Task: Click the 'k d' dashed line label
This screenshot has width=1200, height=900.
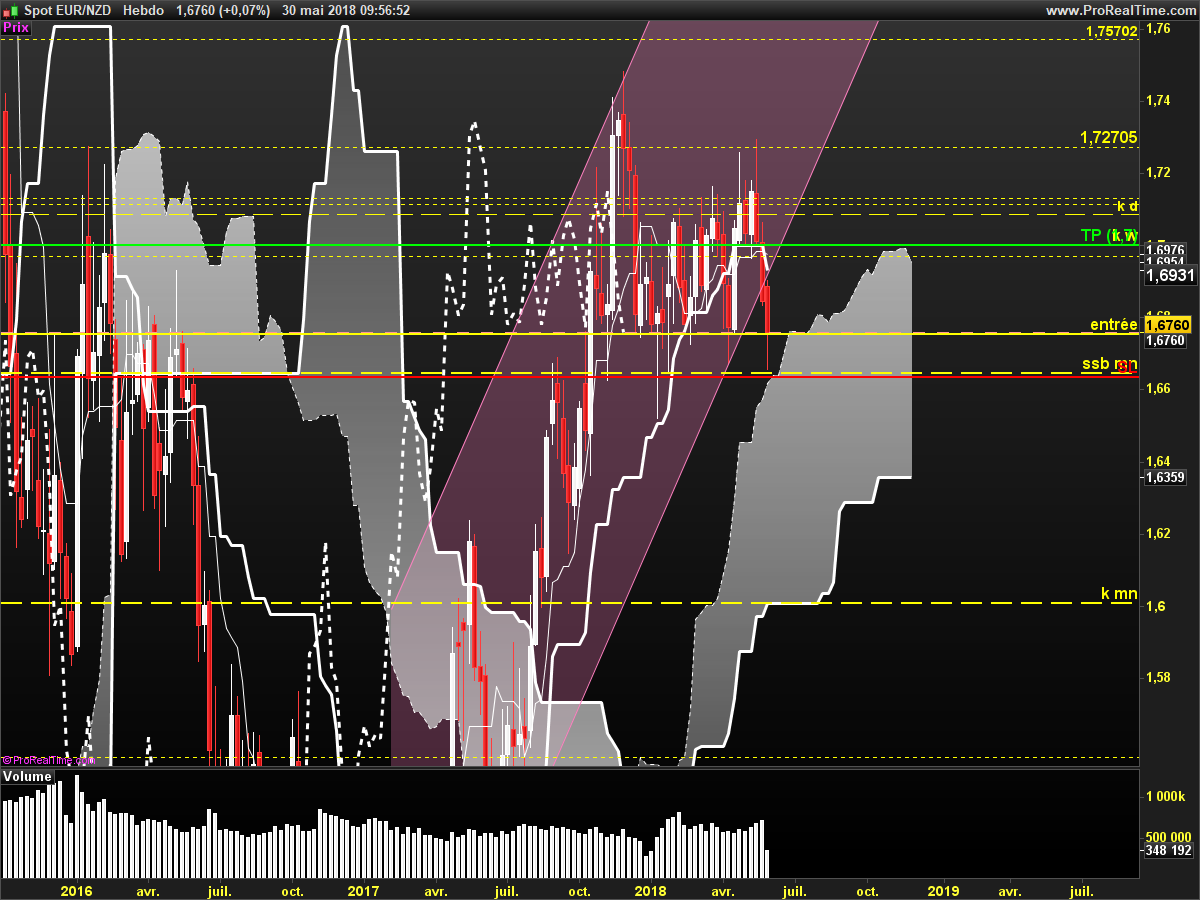Action: pos(1127,206)
